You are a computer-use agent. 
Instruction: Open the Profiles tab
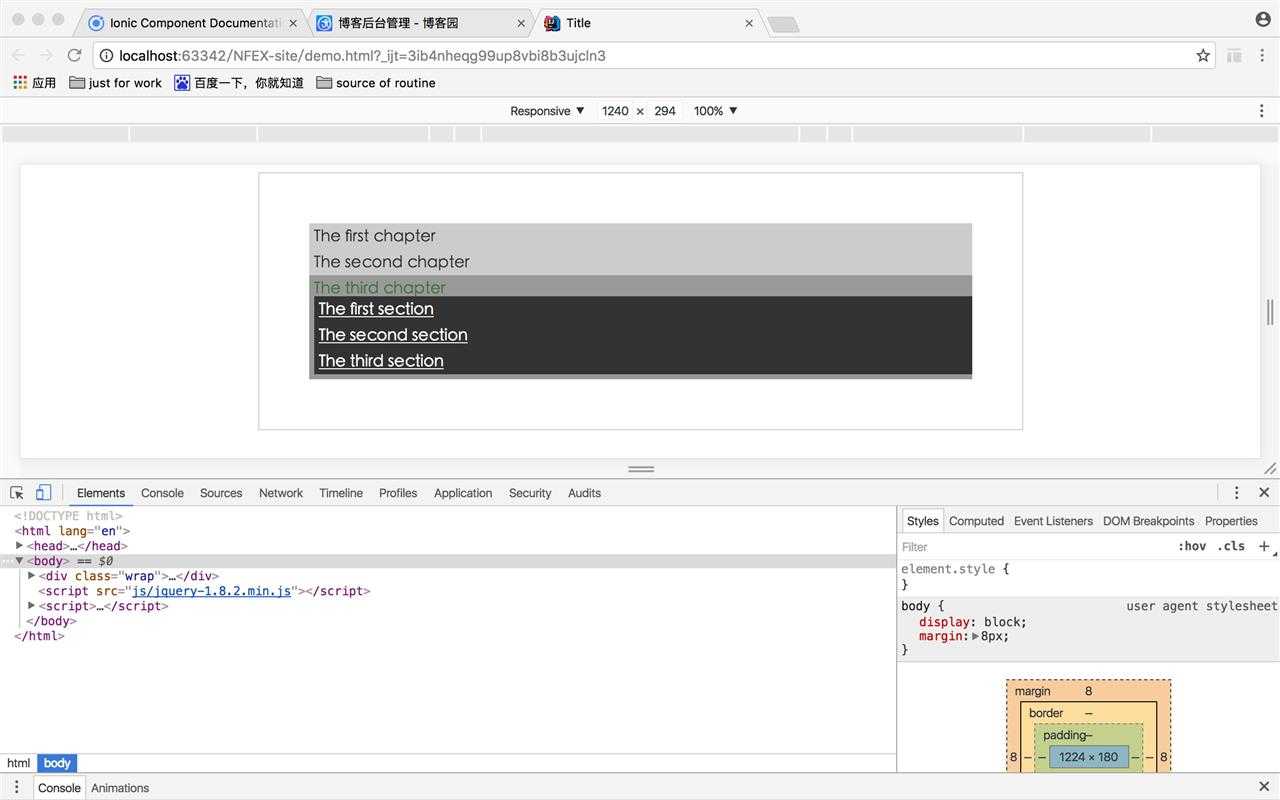coord(398,493)
